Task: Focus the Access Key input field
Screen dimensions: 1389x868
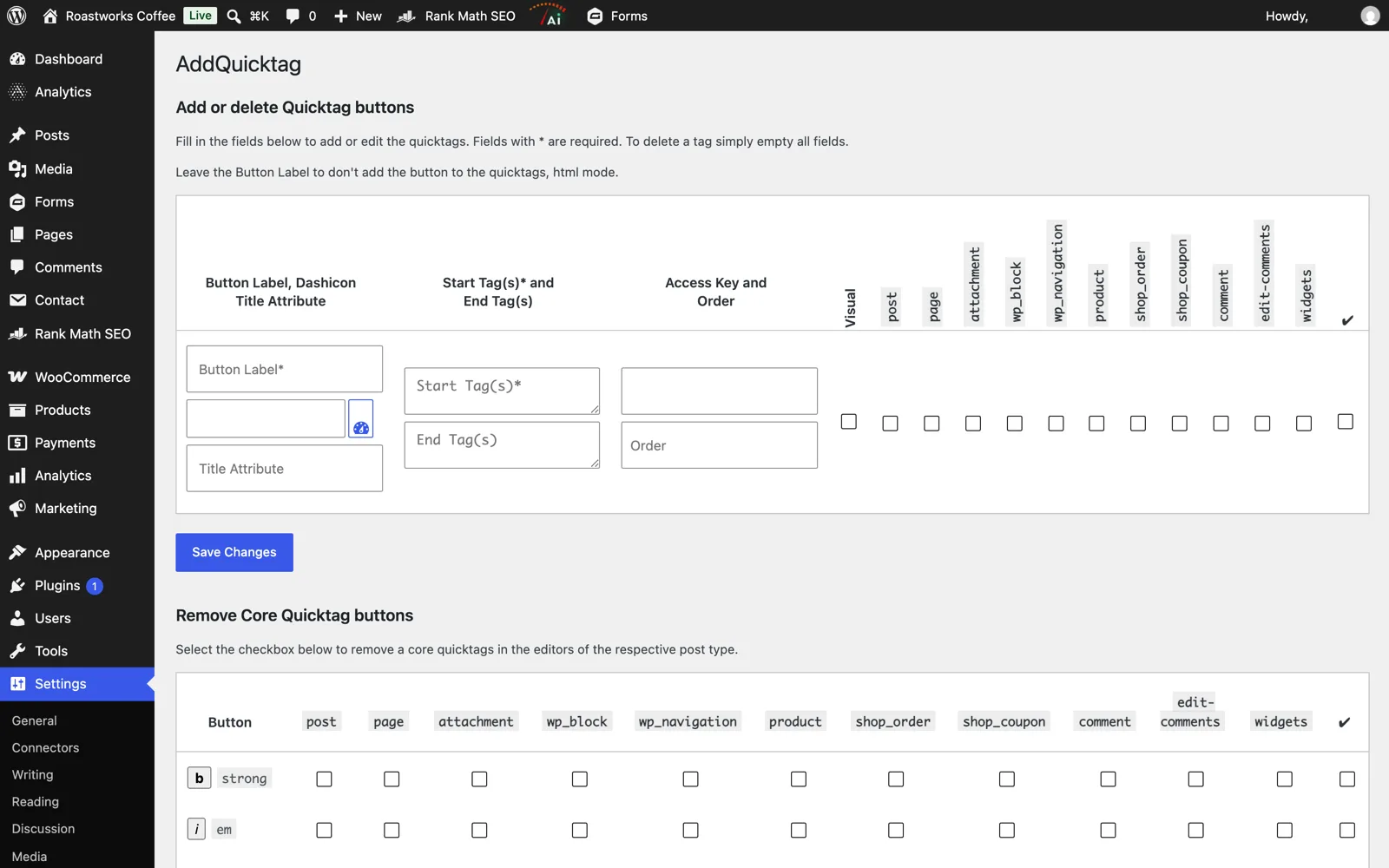Action: pos(719,391)
